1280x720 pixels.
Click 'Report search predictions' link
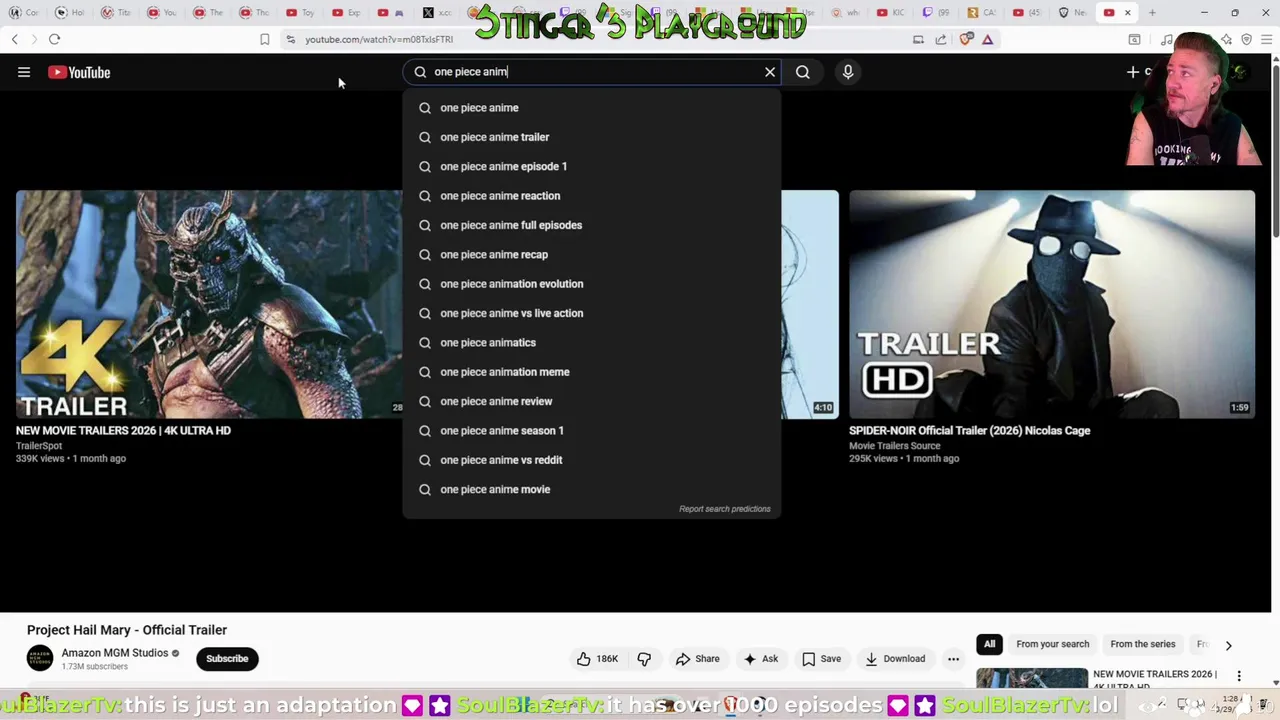coord(725,509)
